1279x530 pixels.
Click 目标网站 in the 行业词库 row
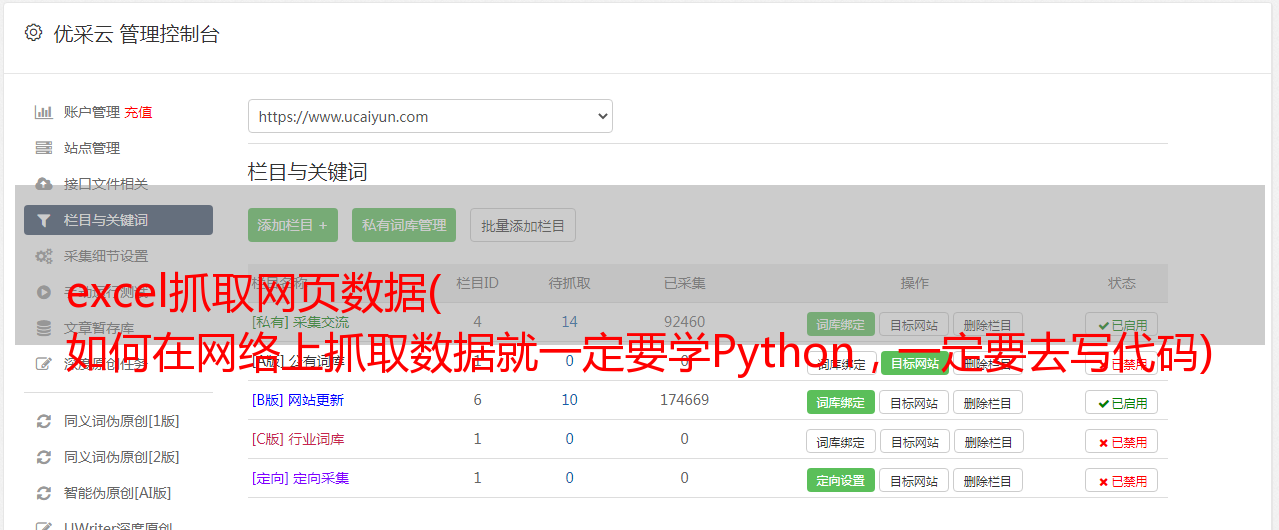(x=914, y=442)
